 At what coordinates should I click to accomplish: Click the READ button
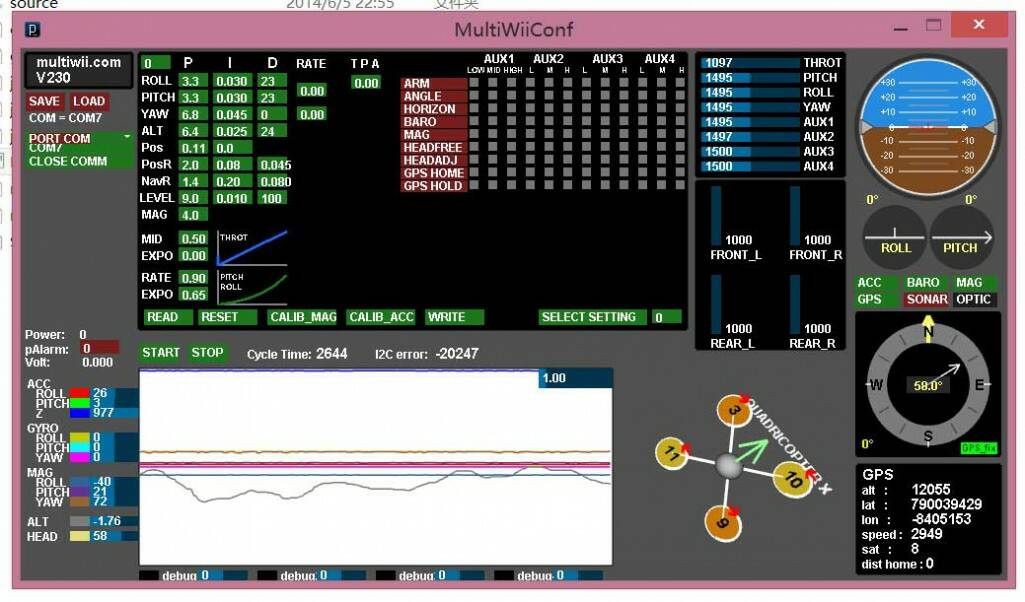pyautogui.click(x=167, y=317)
